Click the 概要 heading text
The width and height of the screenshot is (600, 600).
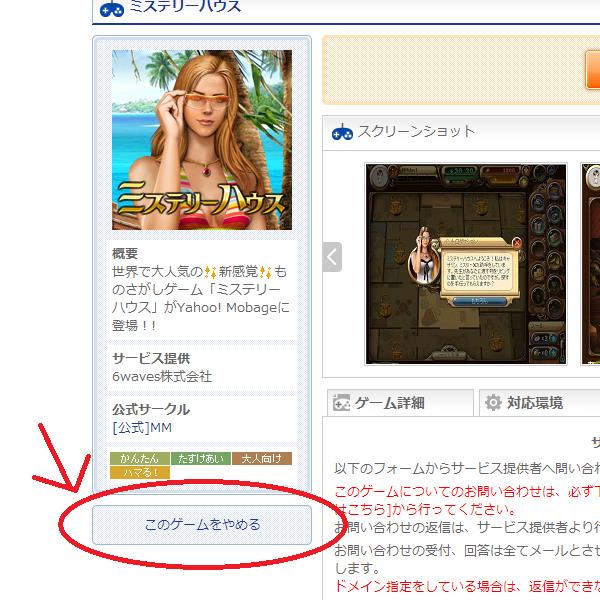pyautogui.click(x=125, y=253)
